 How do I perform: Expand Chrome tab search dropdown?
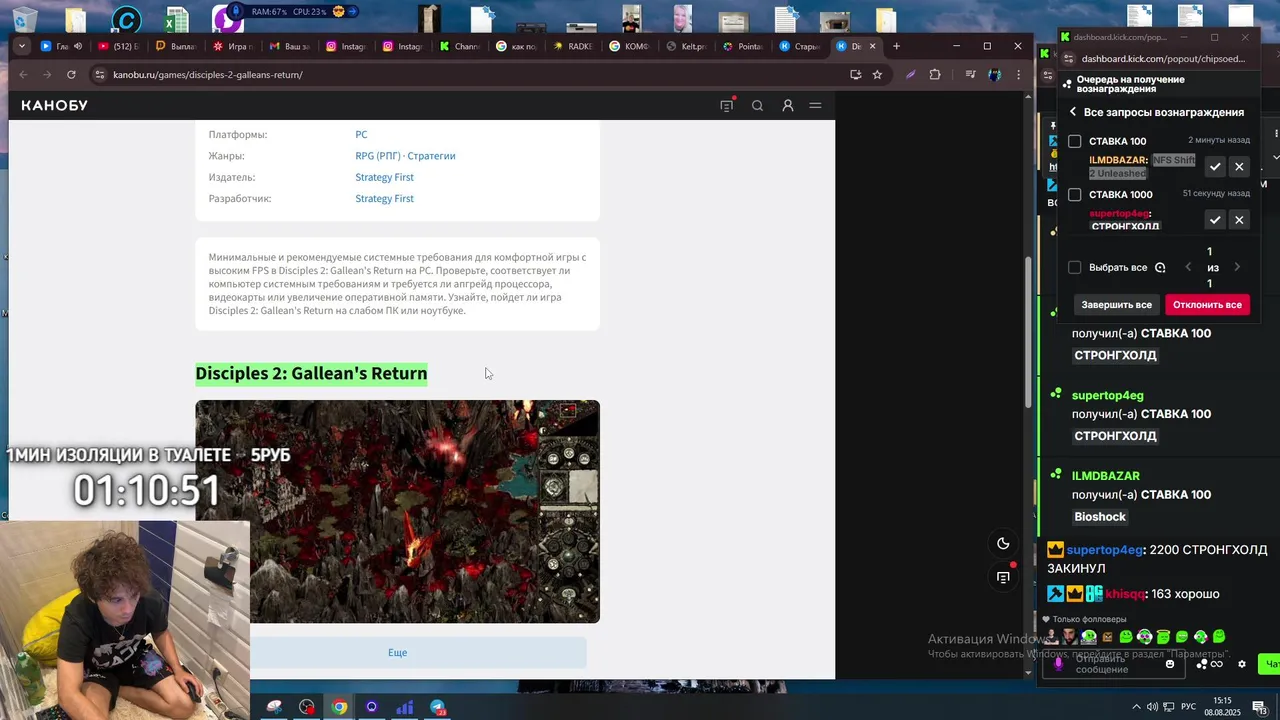coord(22,46)
